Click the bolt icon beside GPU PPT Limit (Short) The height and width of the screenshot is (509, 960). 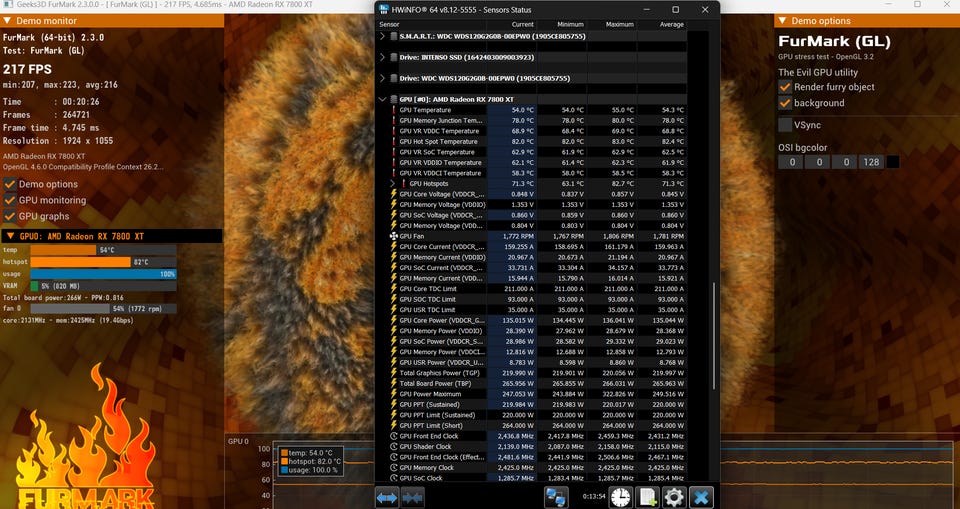[394, 425]
